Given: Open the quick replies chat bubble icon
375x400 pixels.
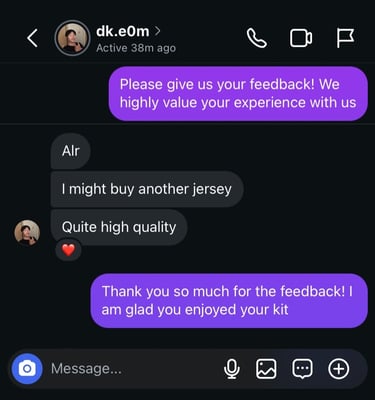Looking at the screenshot, I should click(x=302, y=369).
